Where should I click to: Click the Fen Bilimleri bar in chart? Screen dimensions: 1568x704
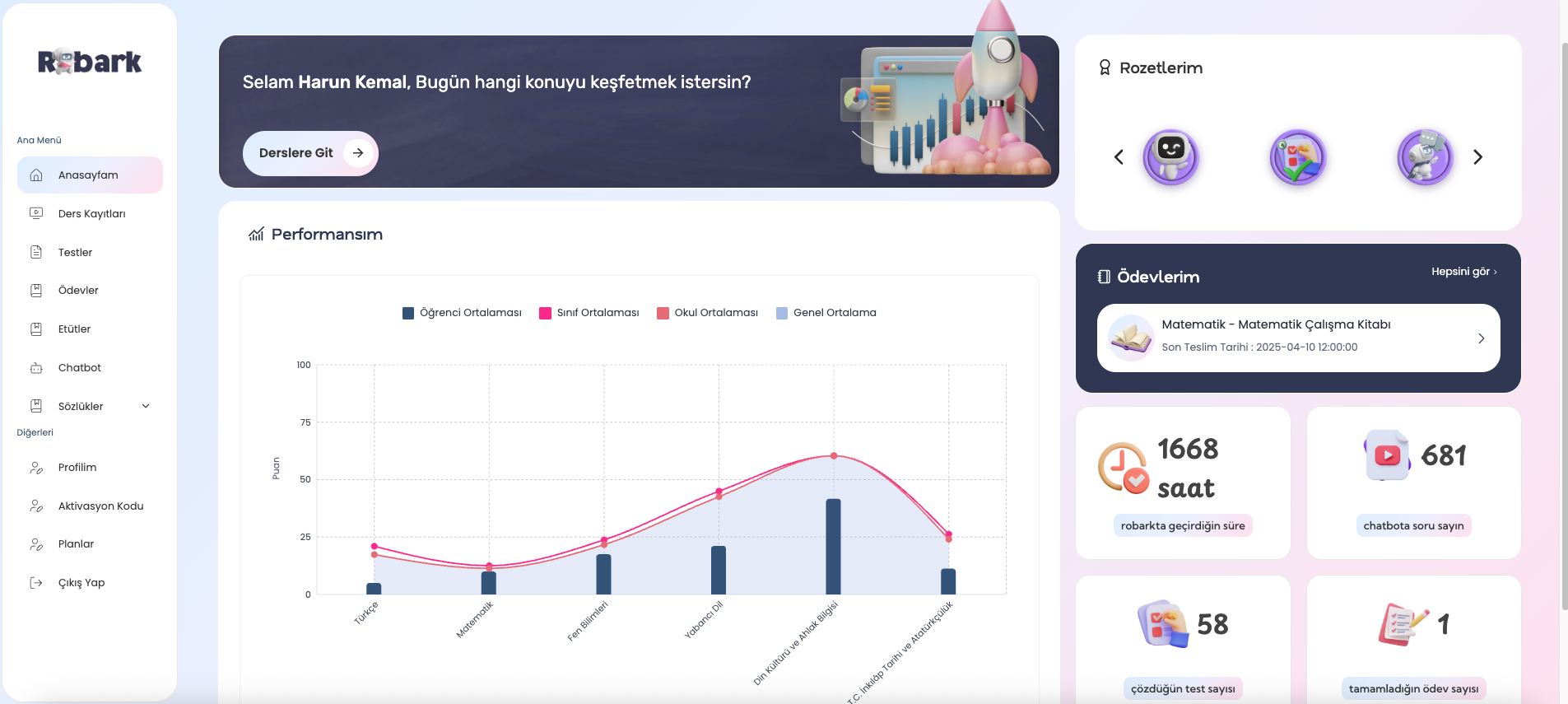603,574
